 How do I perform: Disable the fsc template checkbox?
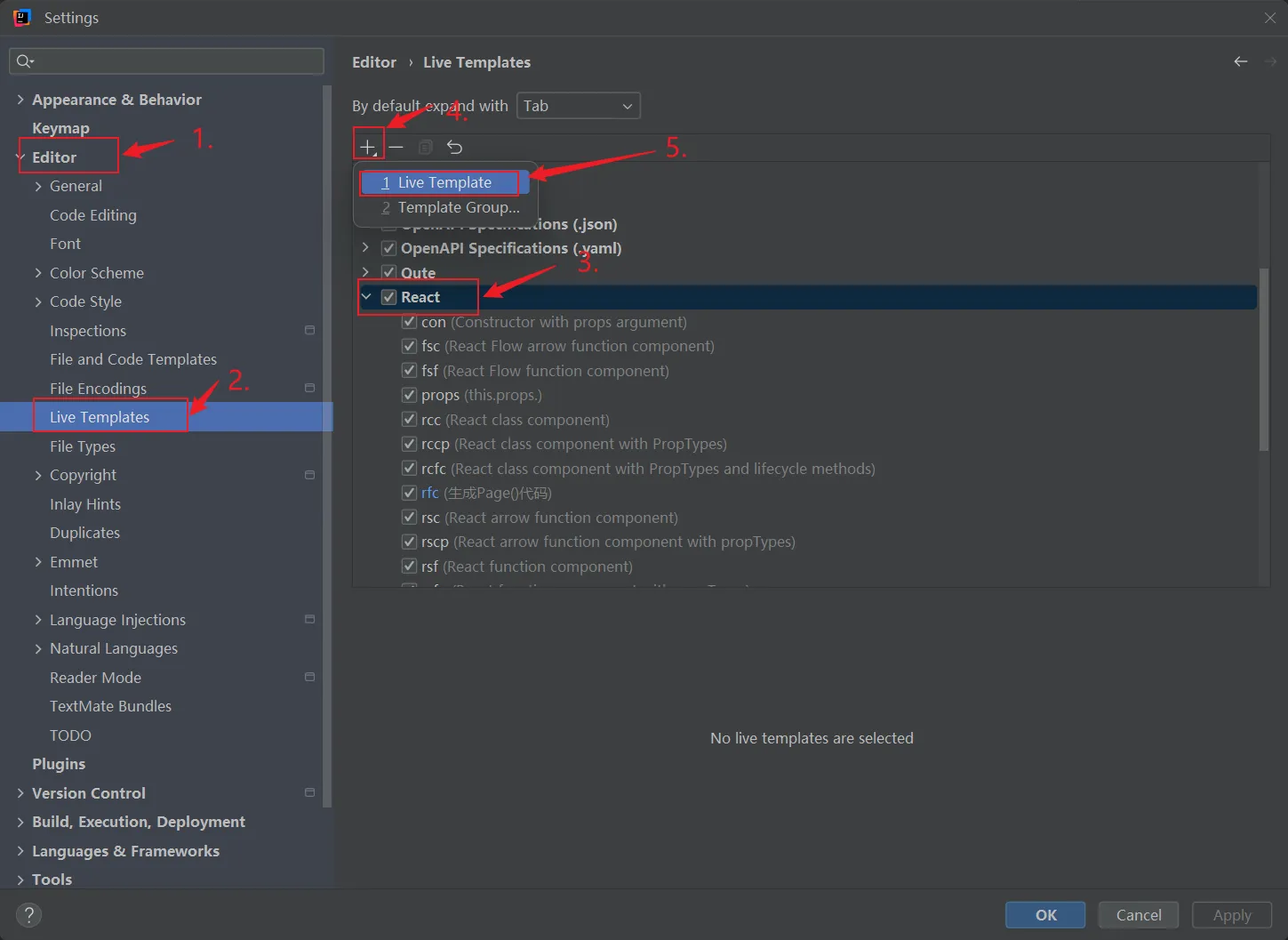click(x=409, y=346)
